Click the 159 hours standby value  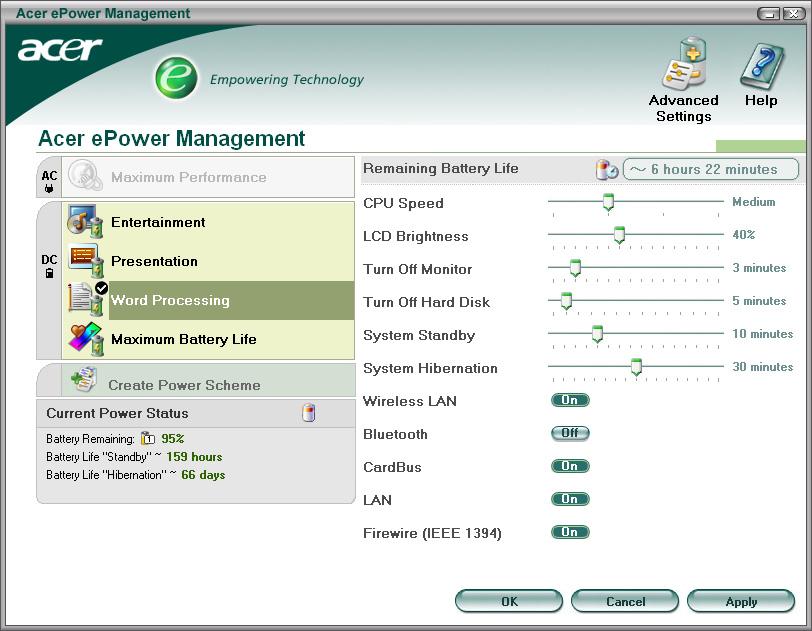pyautogui.click(x=194, y=457)
